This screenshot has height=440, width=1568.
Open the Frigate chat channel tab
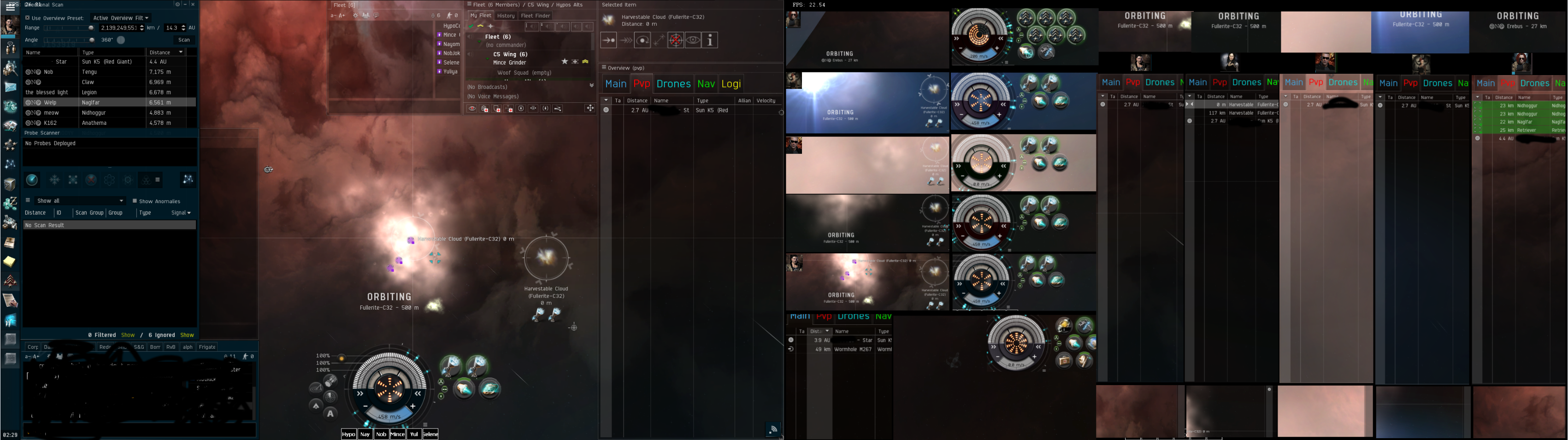coord(207,347)
